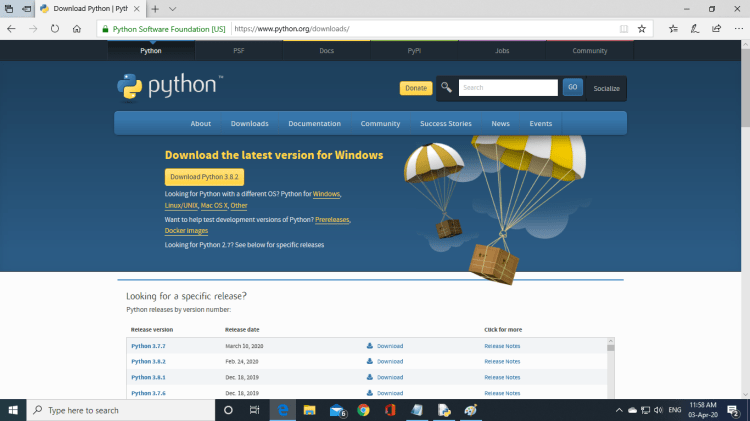Click the download icon for Python 3.8.1

click(370, 377)
